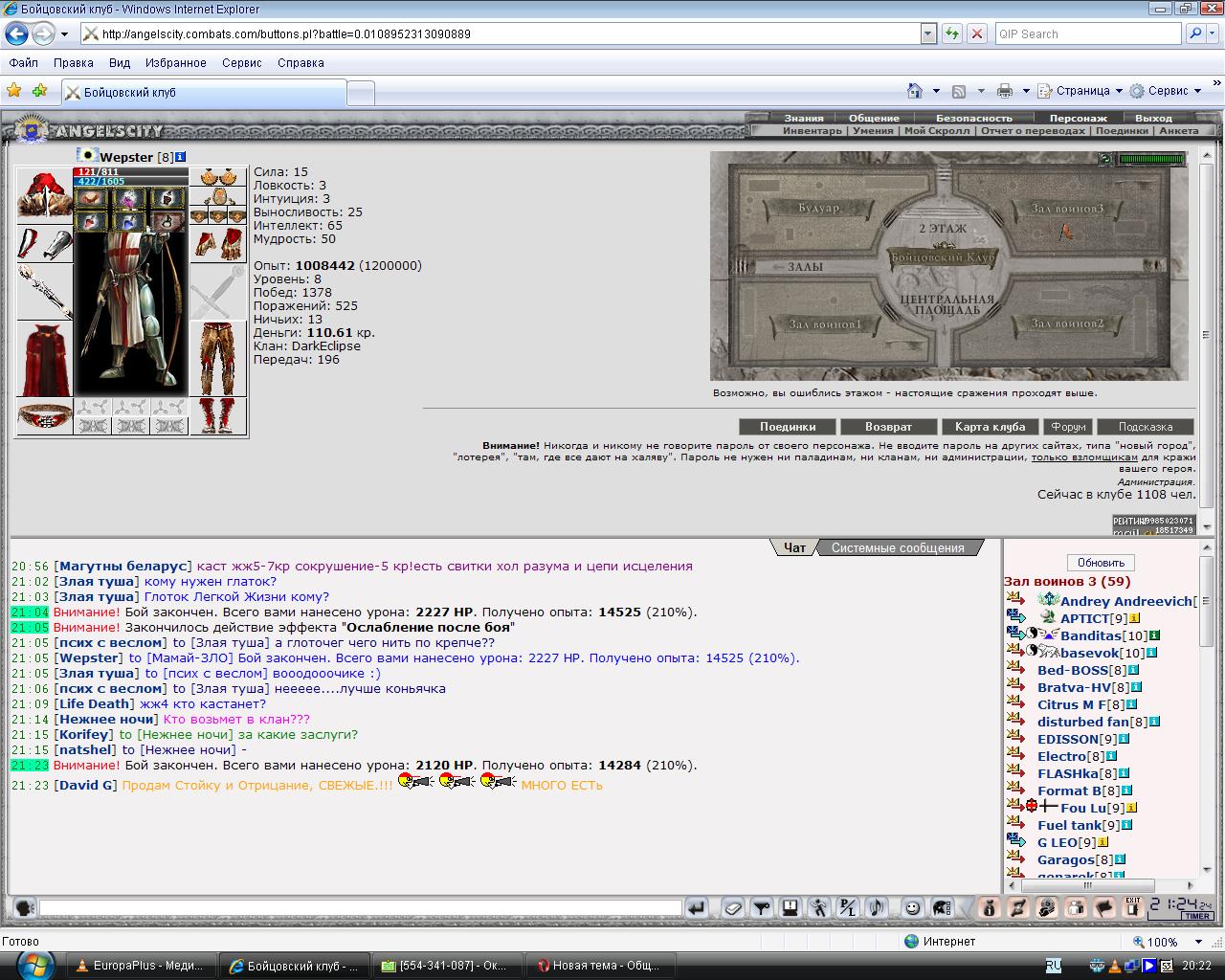Open the Знания top menu

pyautogui.click(x=804, y=118)
